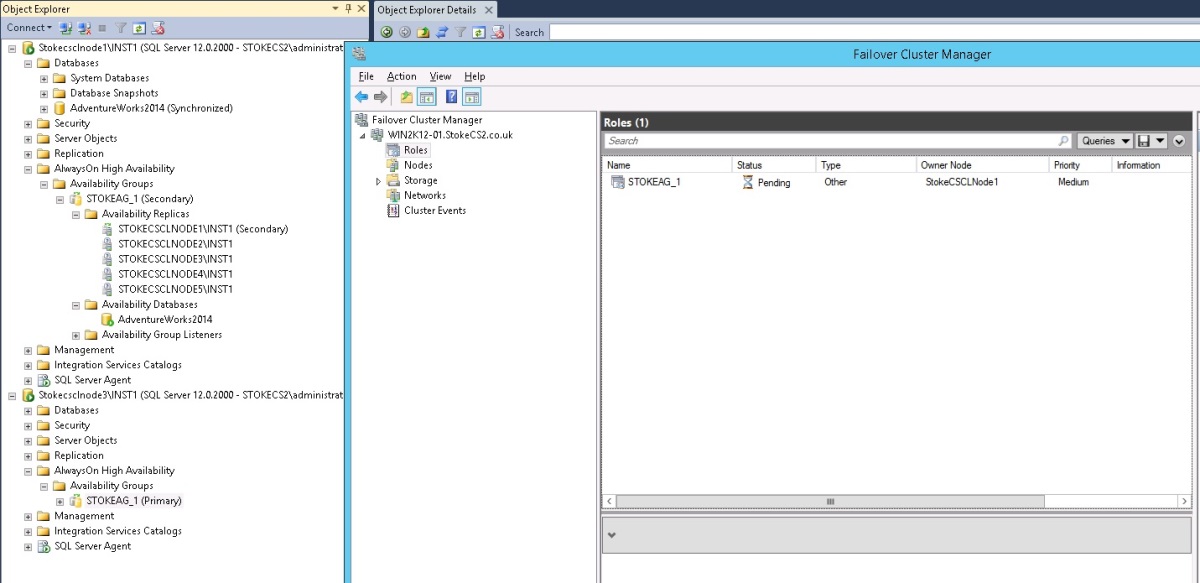Click Refresh icon in Object Explorer toolbar
Image resolution: width=1200 pixels, height=583 pixels.
[x=139, y=28]
